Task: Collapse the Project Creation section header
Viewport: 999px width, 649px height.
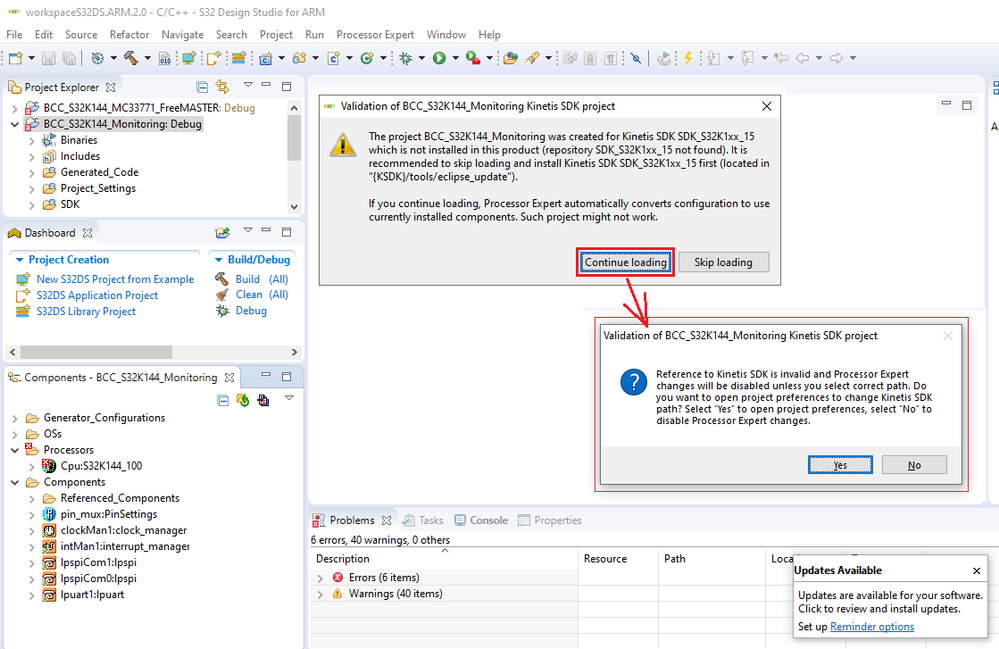Action: [20, 260]
